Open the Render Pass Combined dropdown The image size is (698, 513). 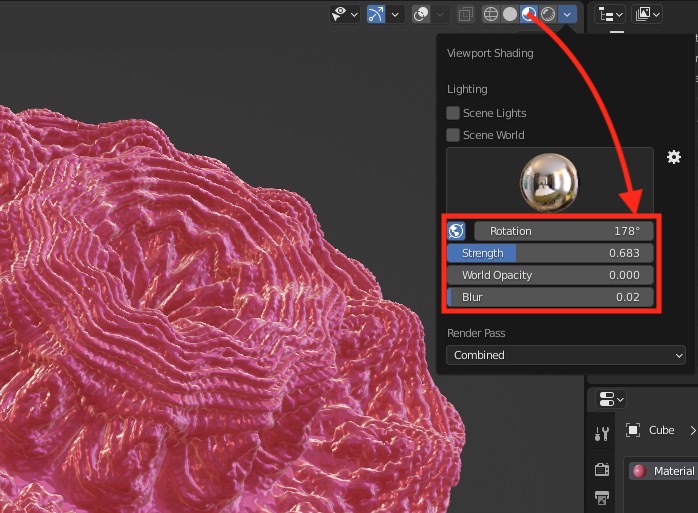tap(565, 355)
